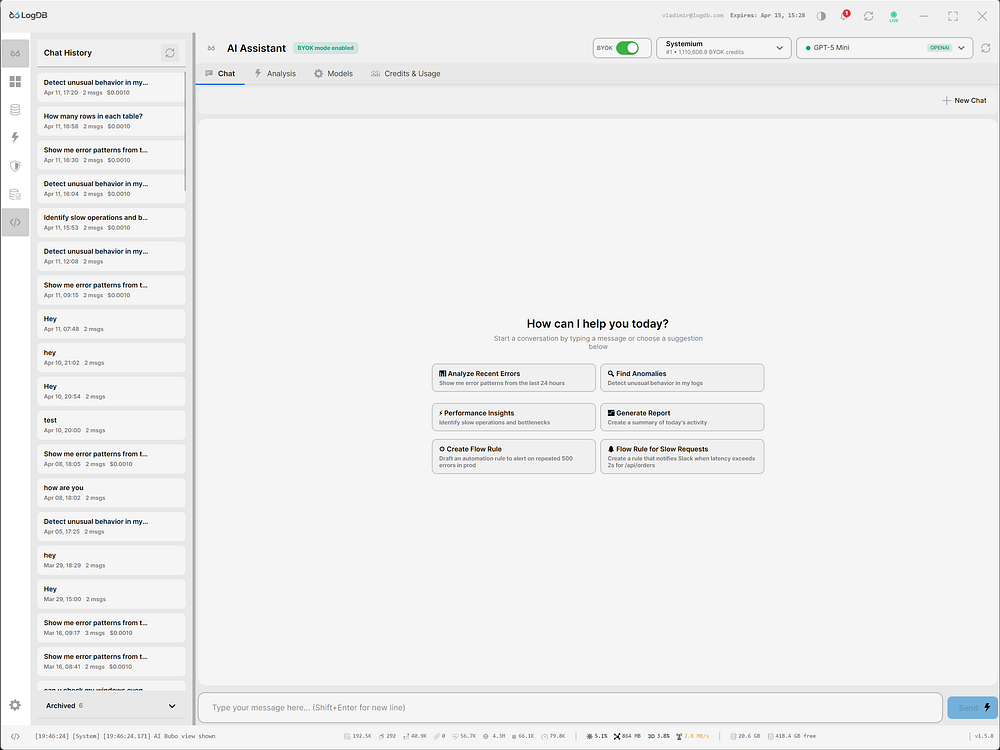The width and height of the screenshot is (1000, 750).
Task: Click the 192.5K status bar counter
Action: point(357,736)
